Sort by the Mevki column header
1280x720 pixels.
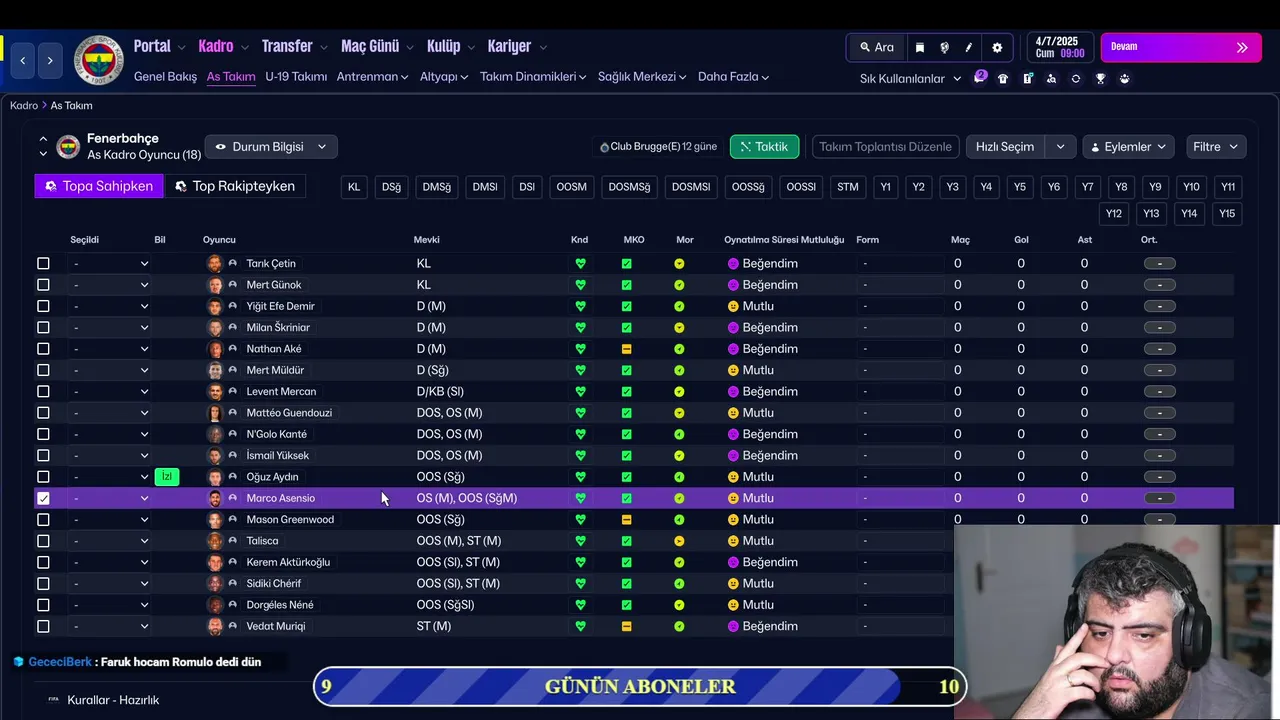point(427,240)
